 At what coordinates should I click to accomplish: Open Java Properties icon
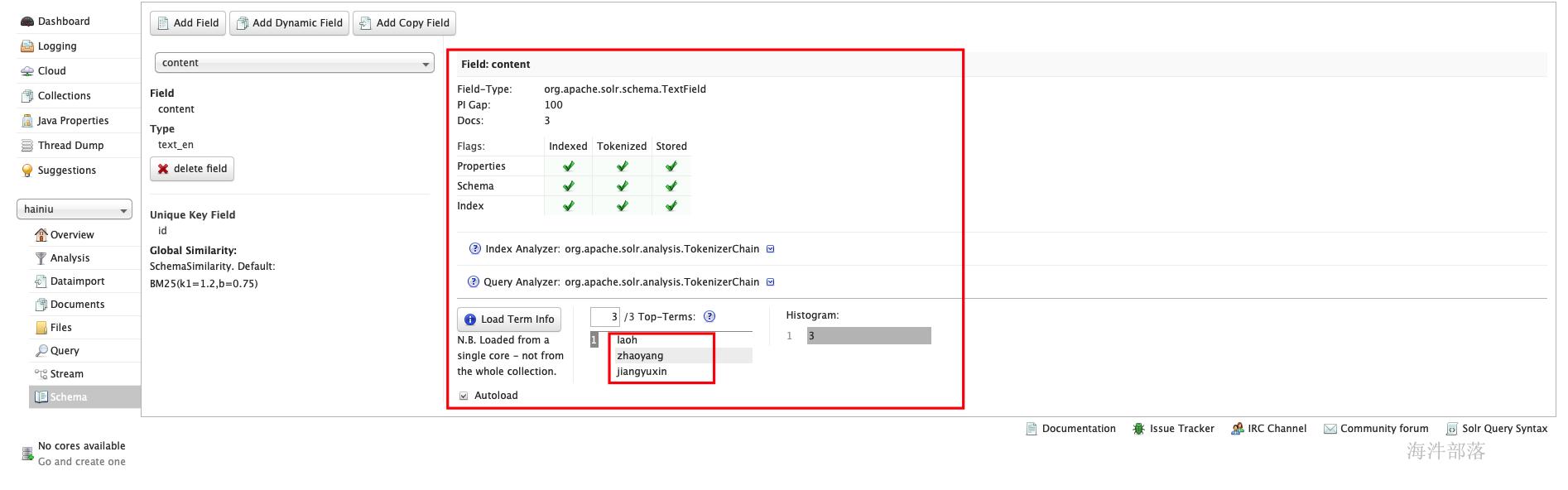click(x=27, y=121)
